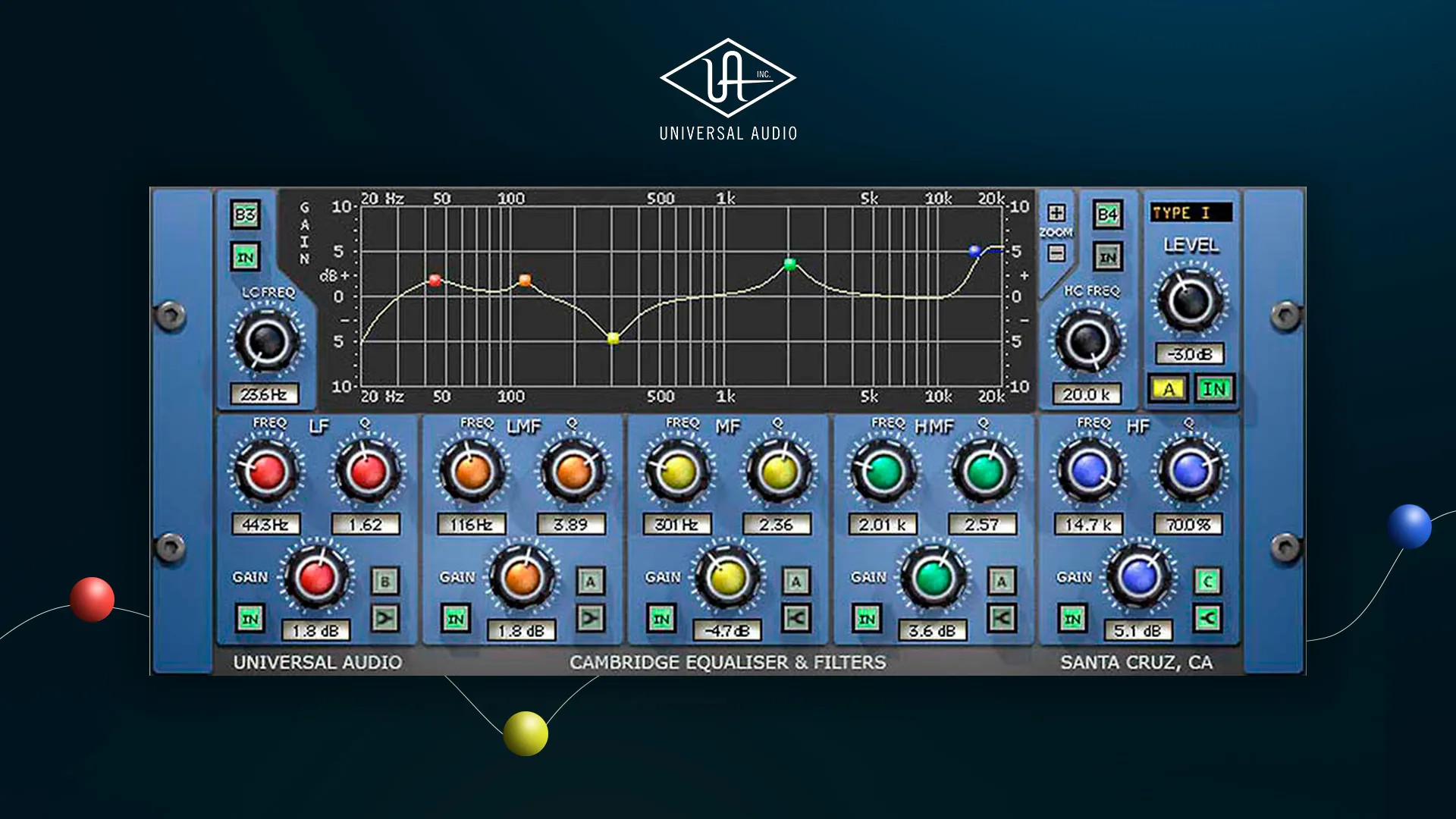The height and width of the screenshot is (819, 1456).
Task: Click the LMF band shelf shape button
Action: tap(590, 618)
